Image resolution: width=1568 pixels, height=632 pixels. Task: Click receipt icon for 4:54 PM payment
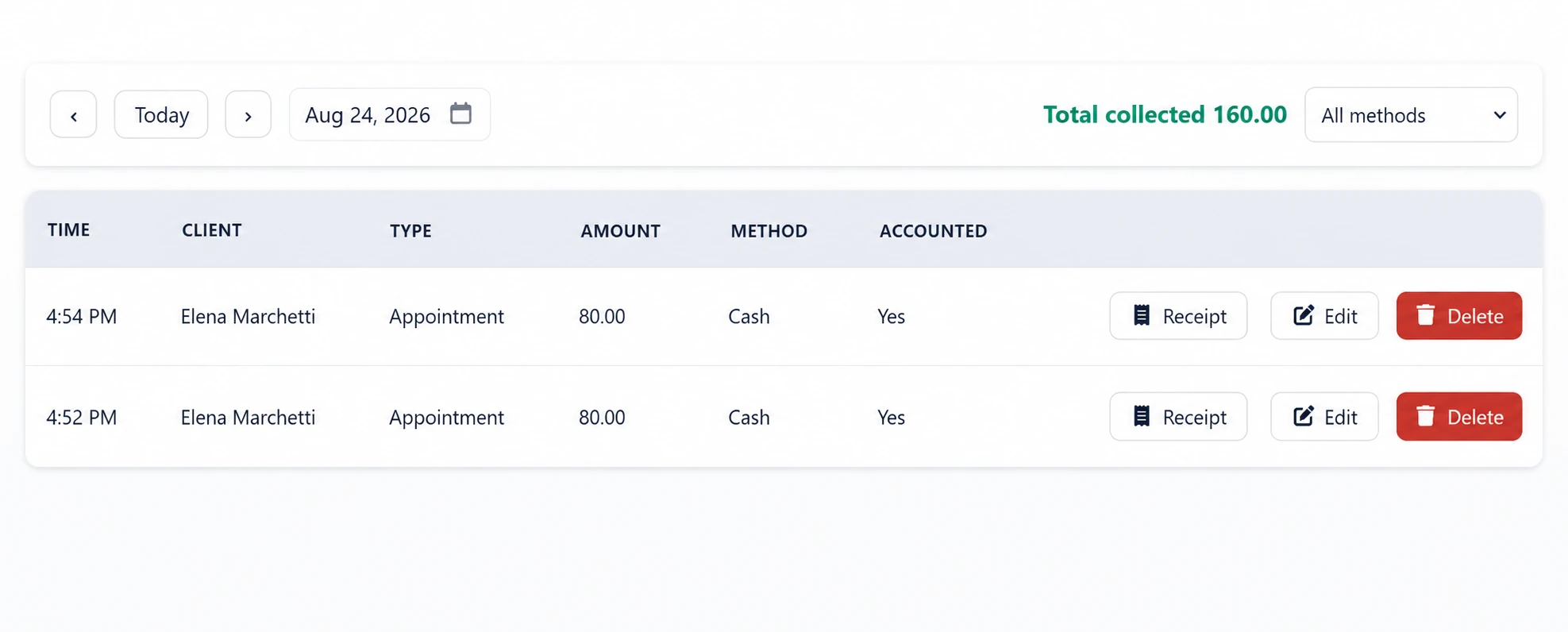click(1141, 315)
